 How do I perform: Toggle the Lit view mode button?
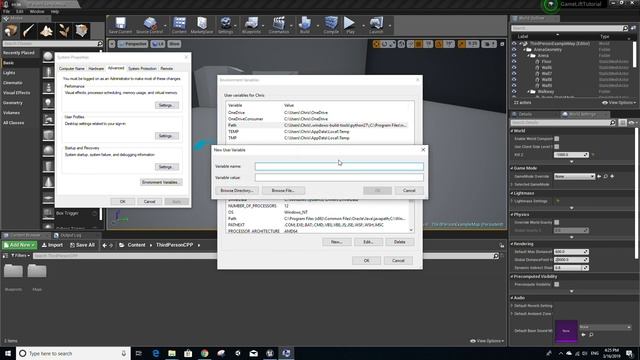[158, 44]
